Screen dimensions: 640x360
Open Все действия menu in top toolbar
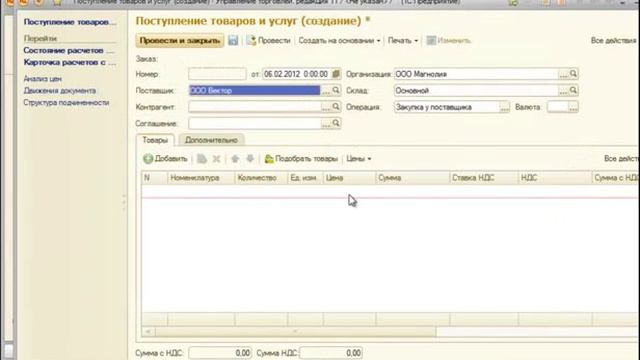[613, 40]
